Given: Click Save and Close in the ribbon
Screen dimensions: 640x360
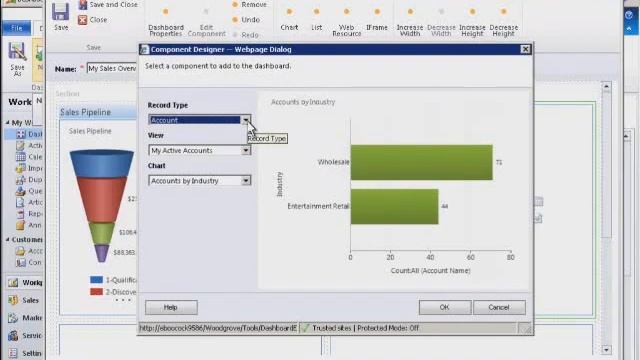Looking at the screenshot, I should (107, 5).
